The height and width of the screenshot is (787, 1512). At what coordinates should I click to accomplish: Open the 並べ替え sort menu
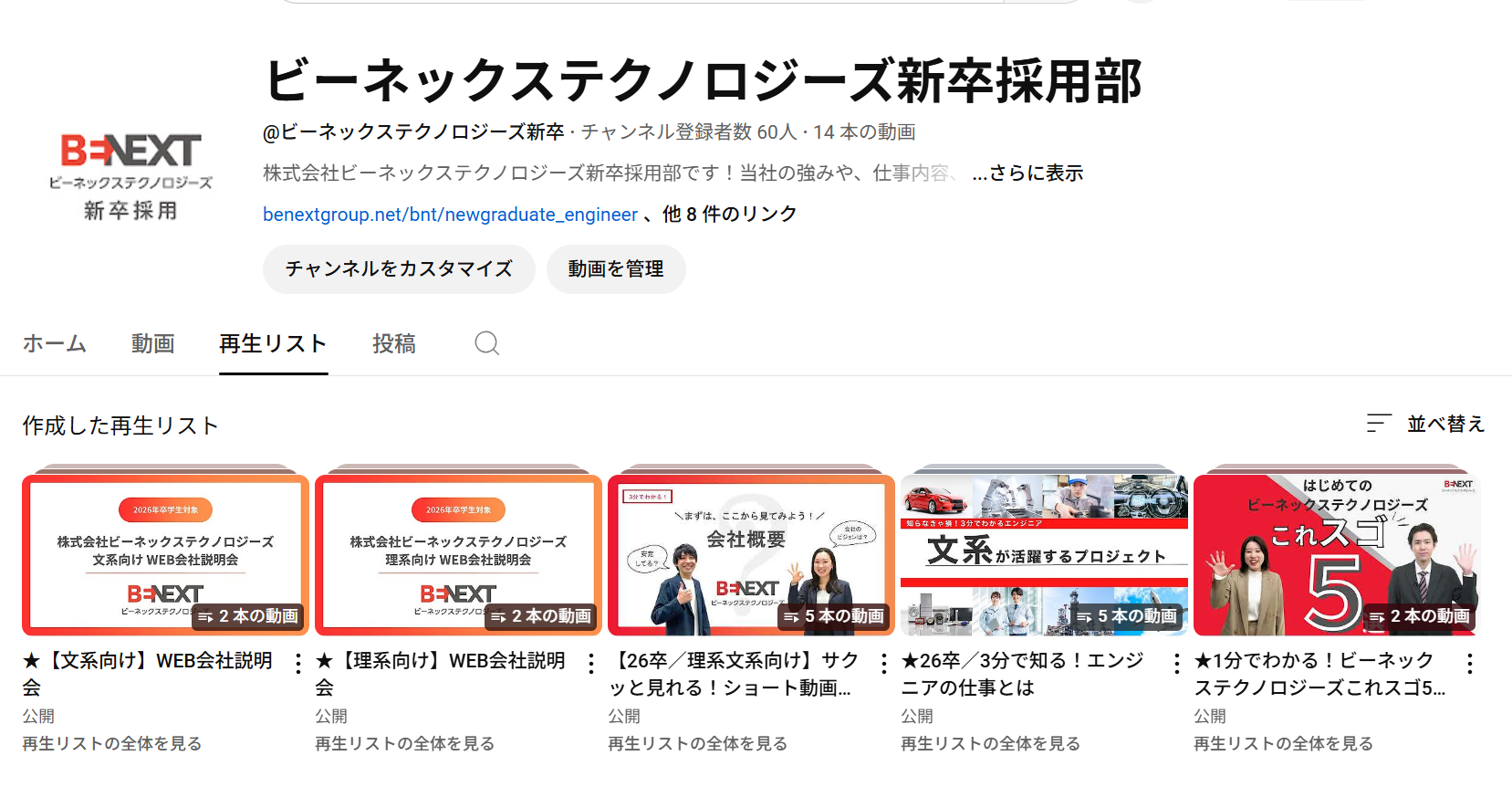point(1426,424)
